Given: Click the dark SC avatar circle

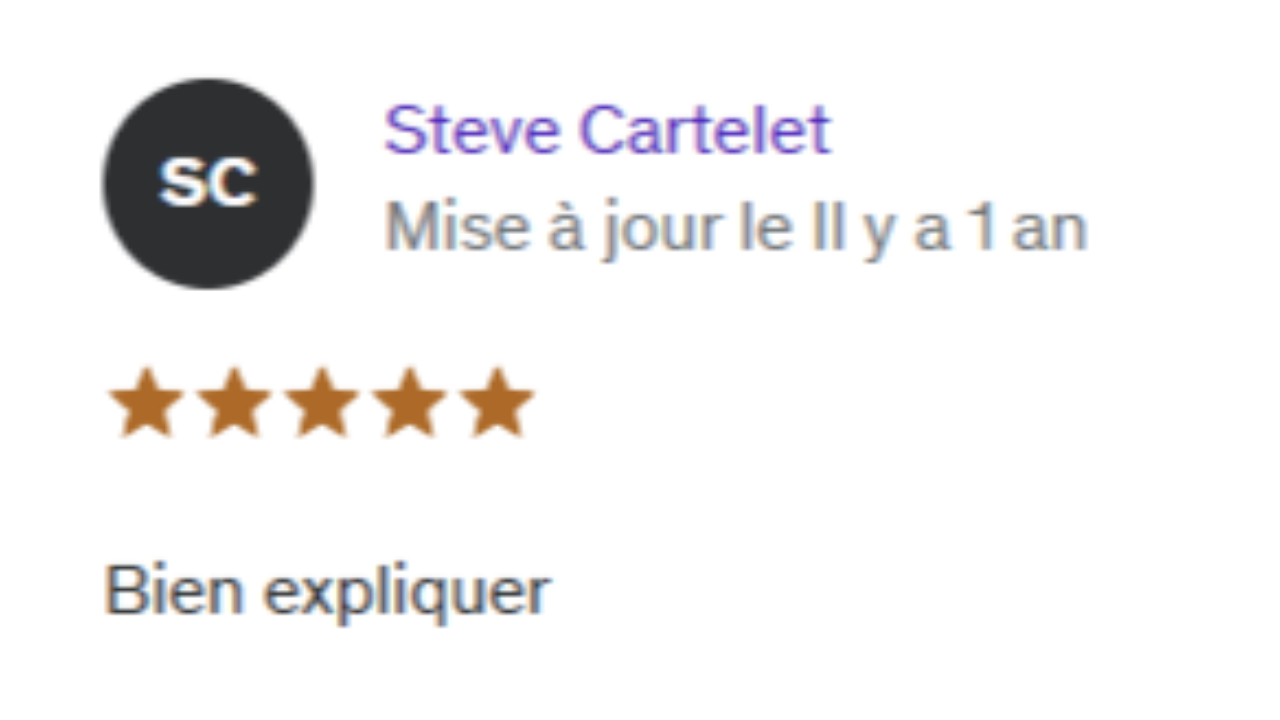Looking at the screenshot, I should click(x=208, y=184).
